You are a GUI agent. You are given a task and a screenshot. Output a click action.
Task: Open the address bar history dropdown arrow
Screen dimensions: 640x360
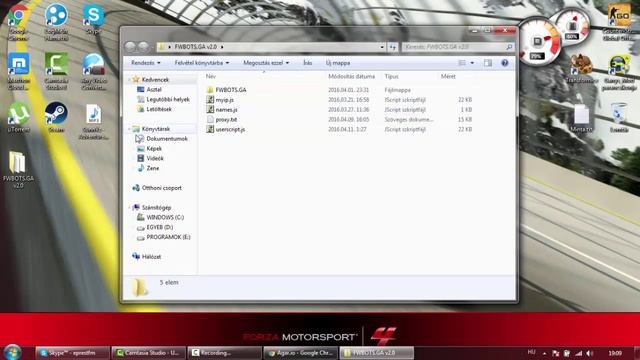pyautogui.click(x=382, y=47)
